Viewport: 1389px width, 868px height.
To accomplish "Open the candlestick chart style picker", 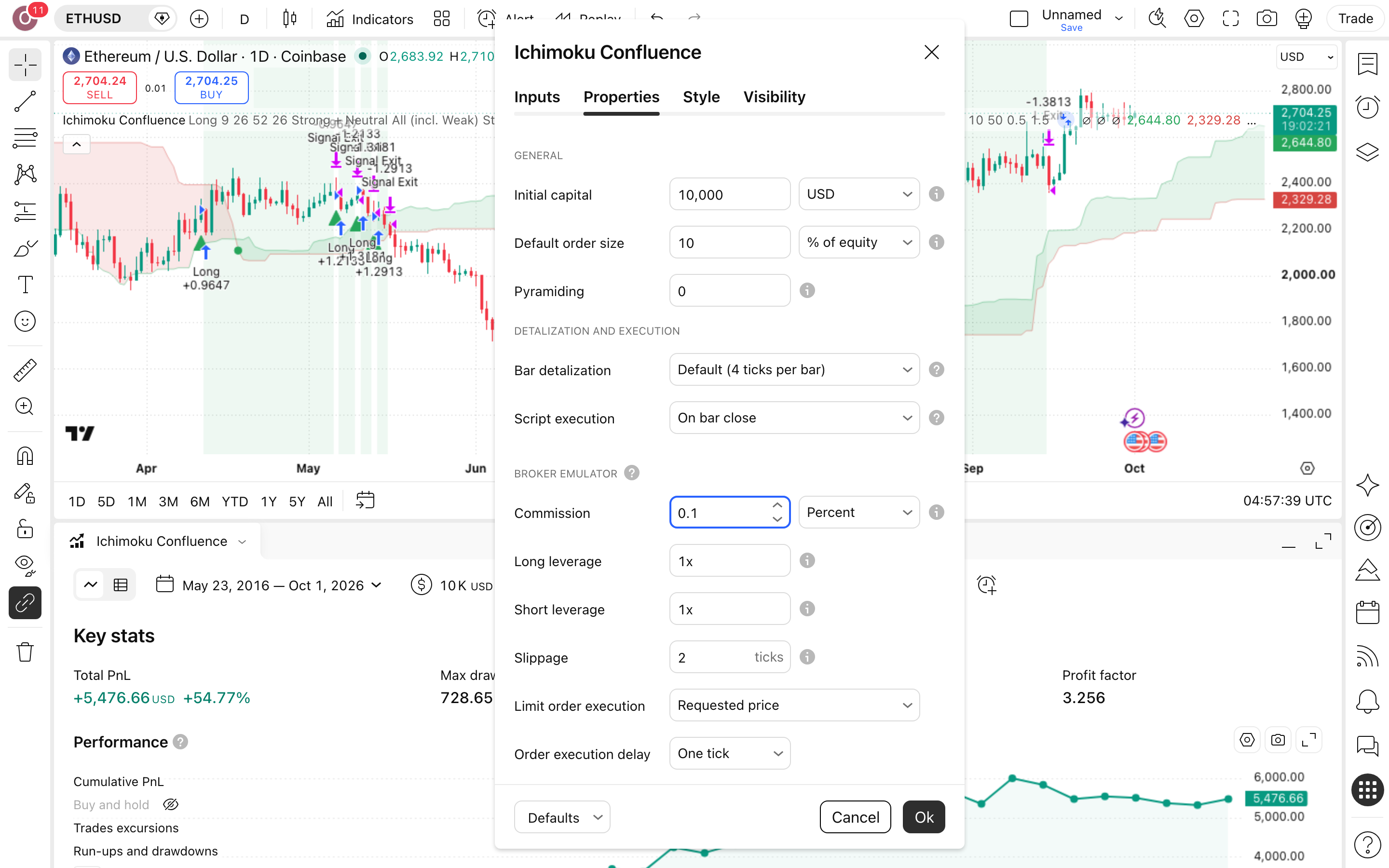I will click(290, 19).
